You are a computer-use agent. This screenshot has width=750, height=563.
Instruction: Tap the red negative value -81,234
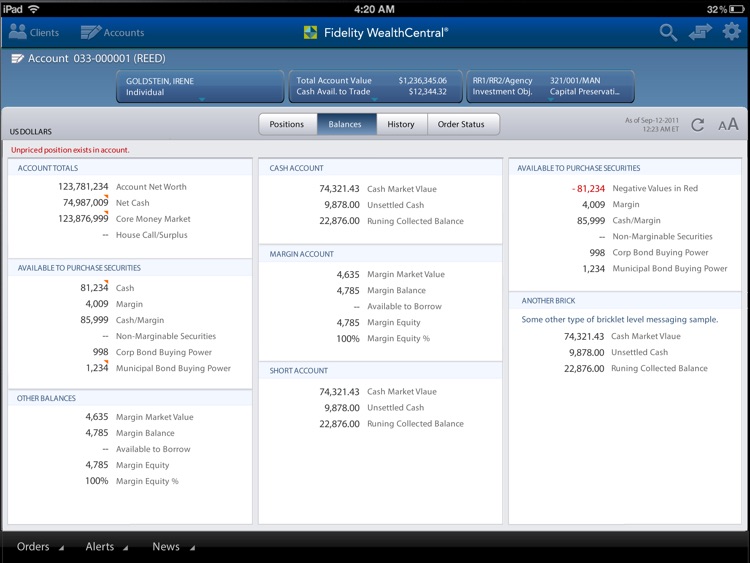tap(588, 188)
